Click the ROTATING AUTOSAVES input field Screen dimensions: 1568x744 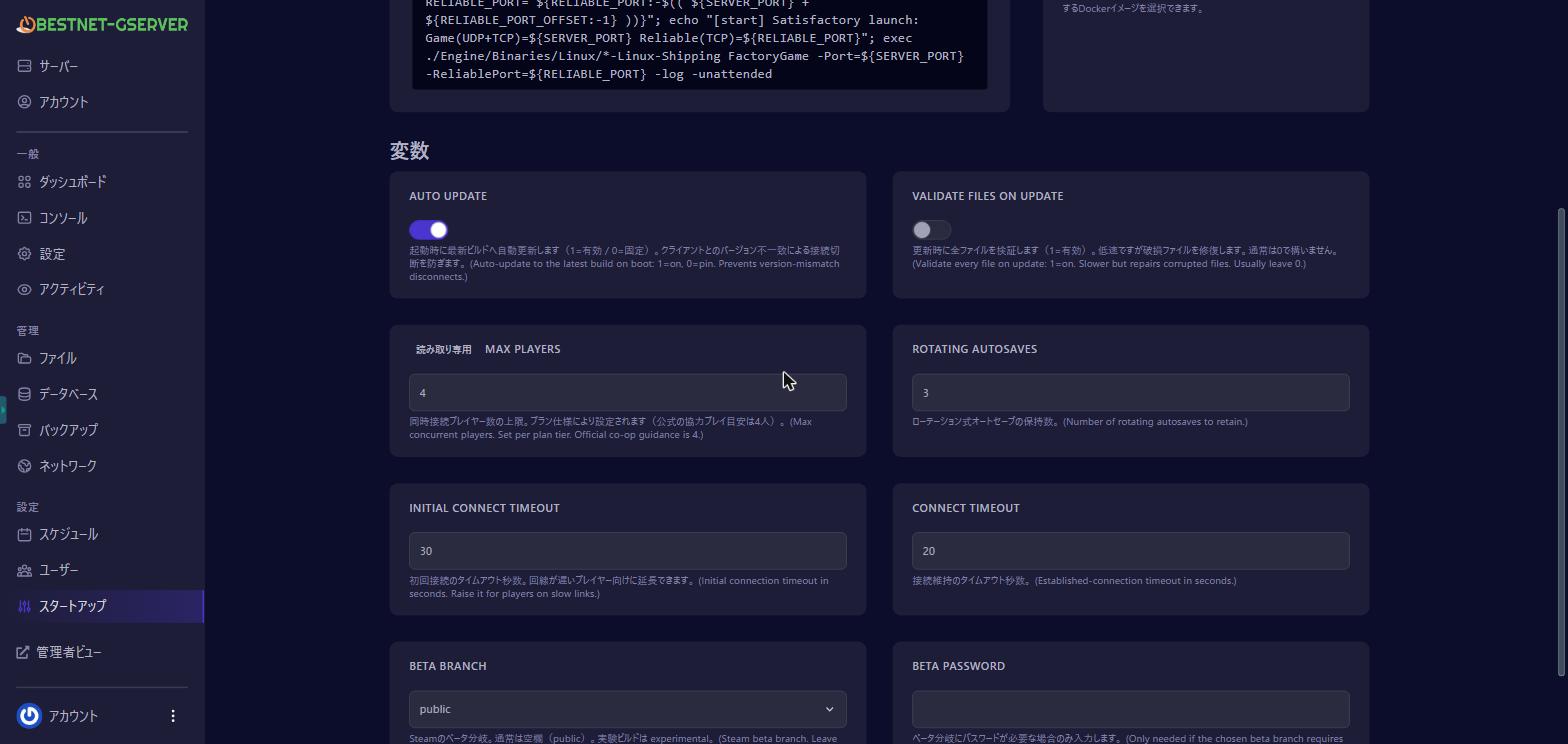point(1130,392)
